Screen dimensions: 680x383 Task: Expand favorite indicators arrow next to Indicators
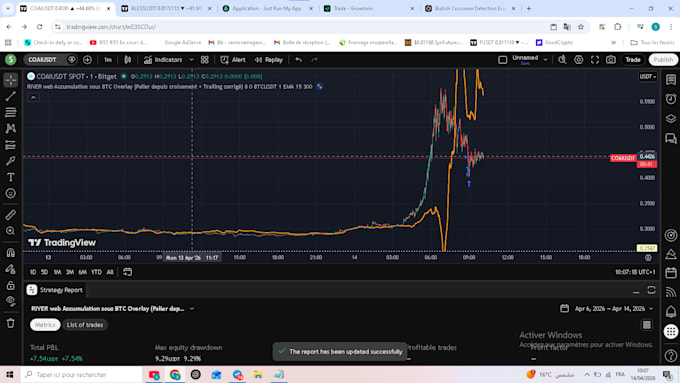(191, 60)
